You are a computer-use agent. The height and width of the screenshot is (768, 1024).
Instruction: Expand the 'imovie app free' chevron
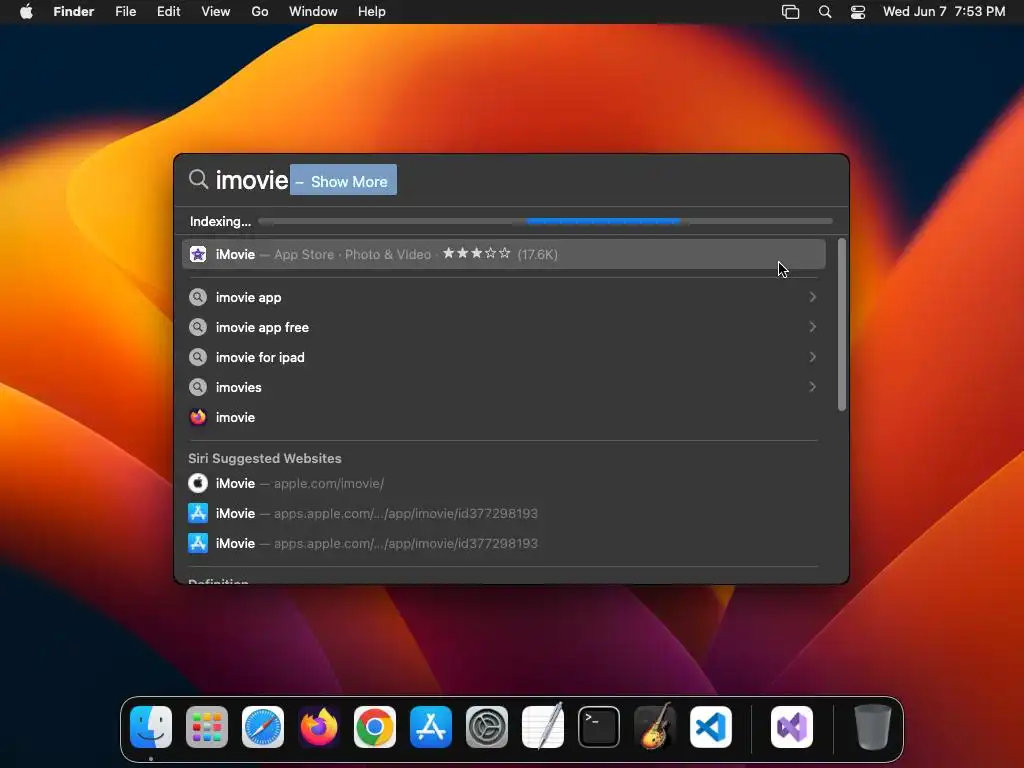click(x=812, y=327)
